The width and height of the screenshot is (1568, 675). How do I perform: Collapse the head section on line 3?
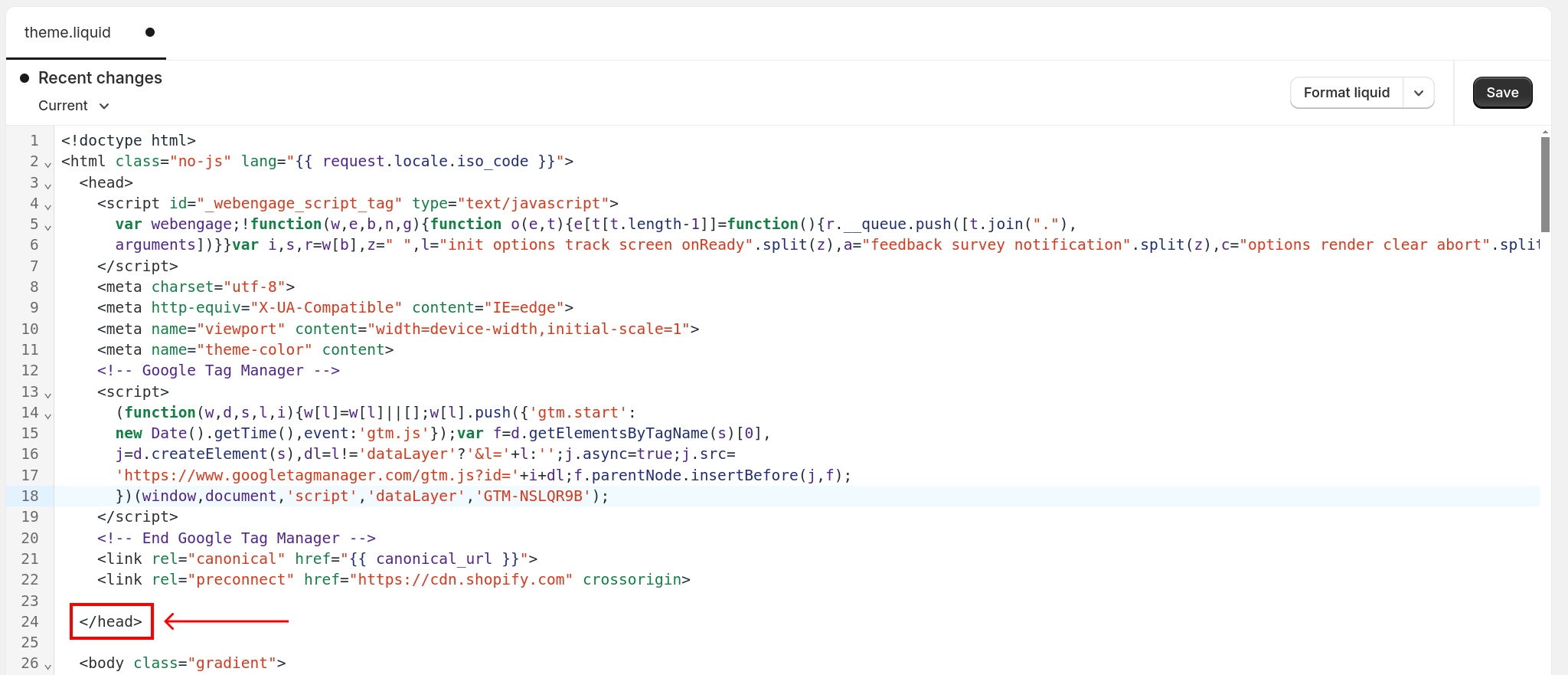(48, 185)
